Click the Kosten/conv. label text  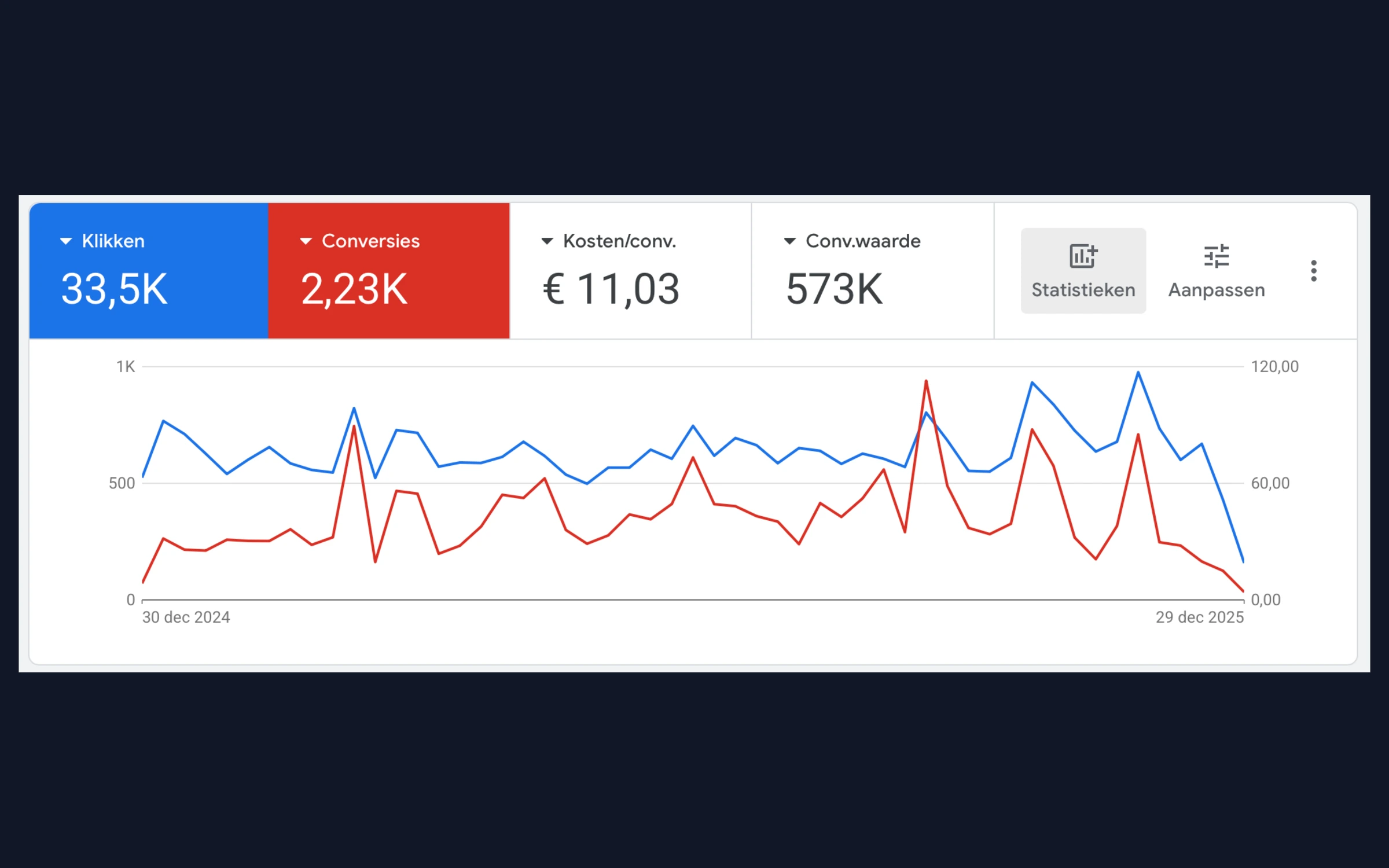pyautogui.click(x=620, y=241)
